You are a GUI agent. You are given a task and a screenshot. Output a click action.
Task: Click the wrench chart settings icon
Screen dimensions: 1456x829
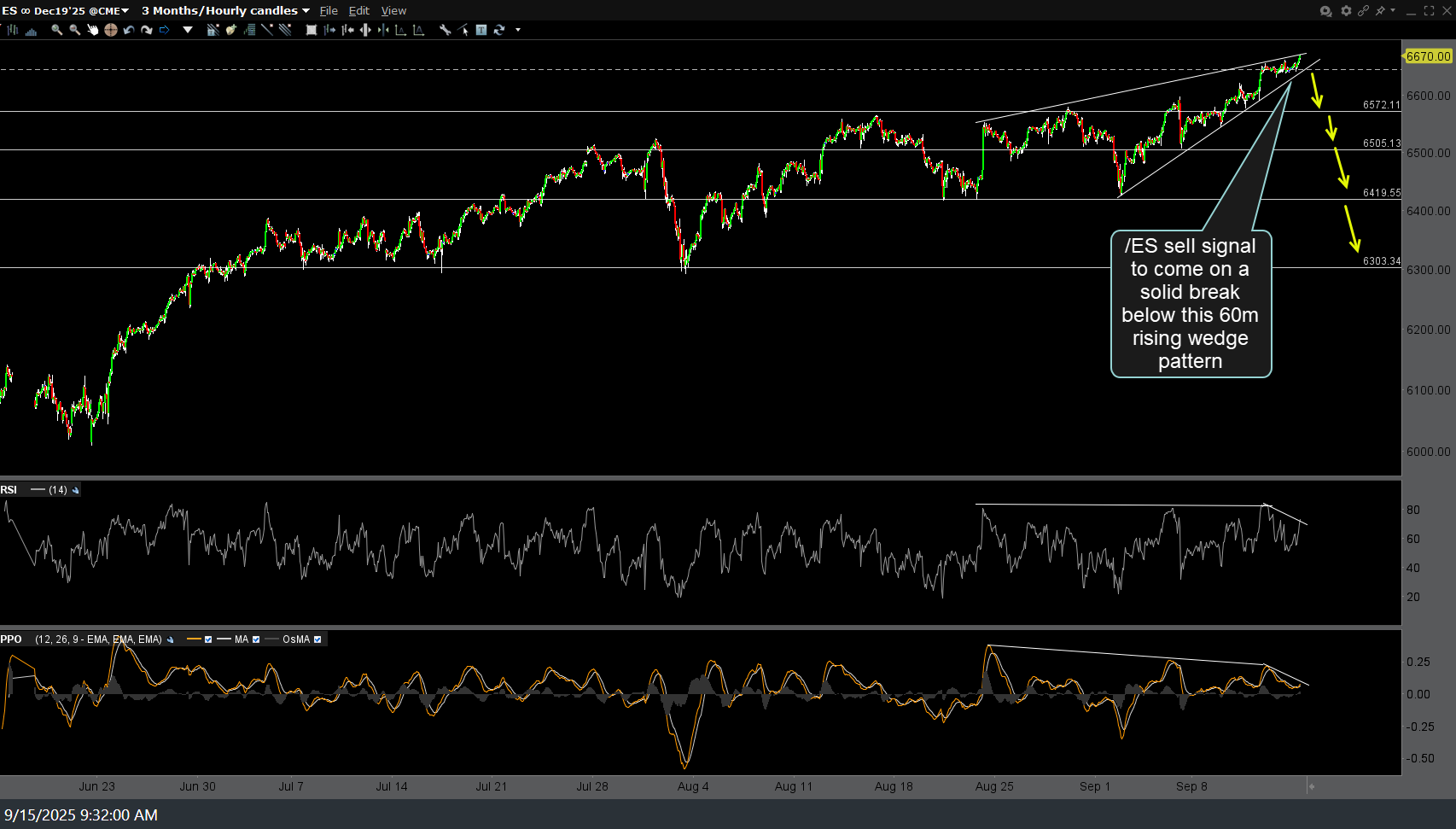445,30
